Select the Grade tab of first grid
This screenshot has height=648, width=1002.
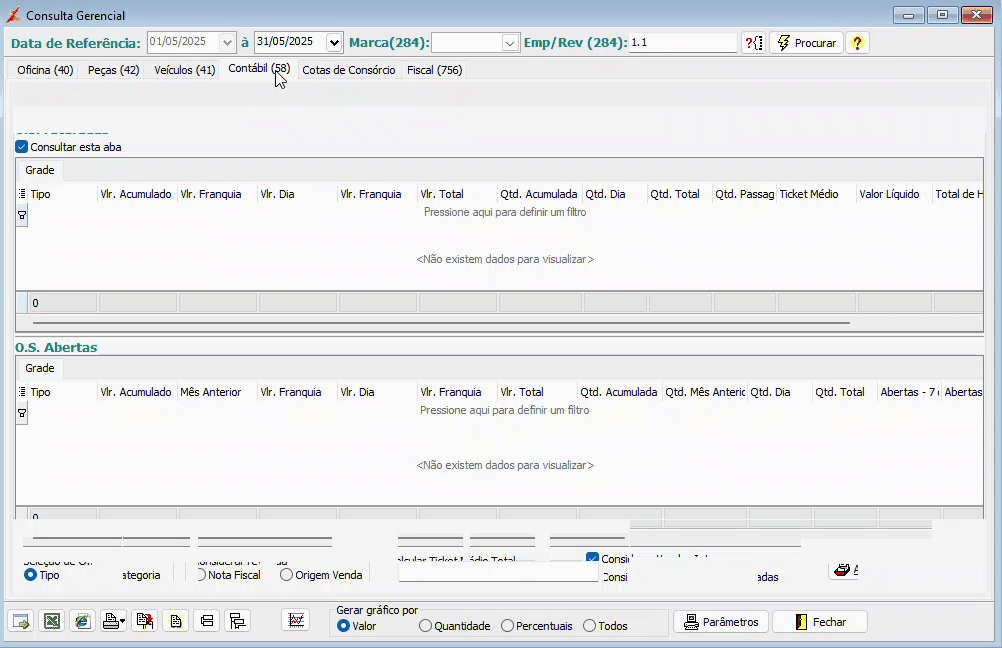[40, 170]
